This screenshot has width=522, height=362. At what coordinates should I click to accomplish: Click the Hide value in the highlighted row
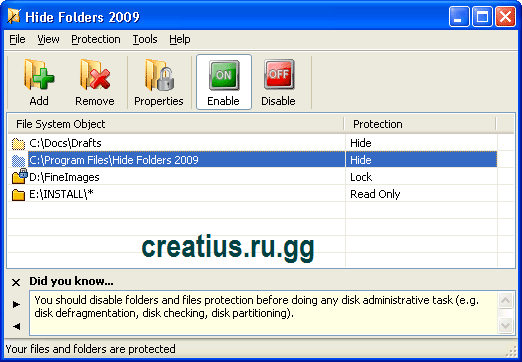[x=361, y=160]
